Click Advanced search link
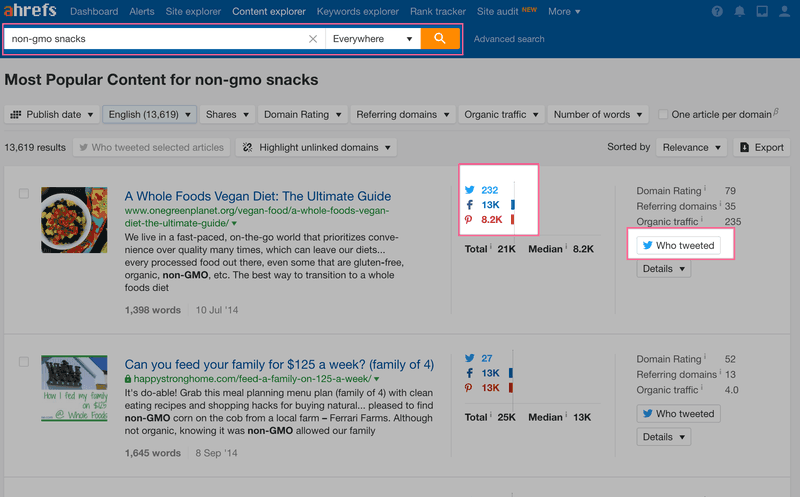This screenshot has height=497, width=800. pos(509,39)
